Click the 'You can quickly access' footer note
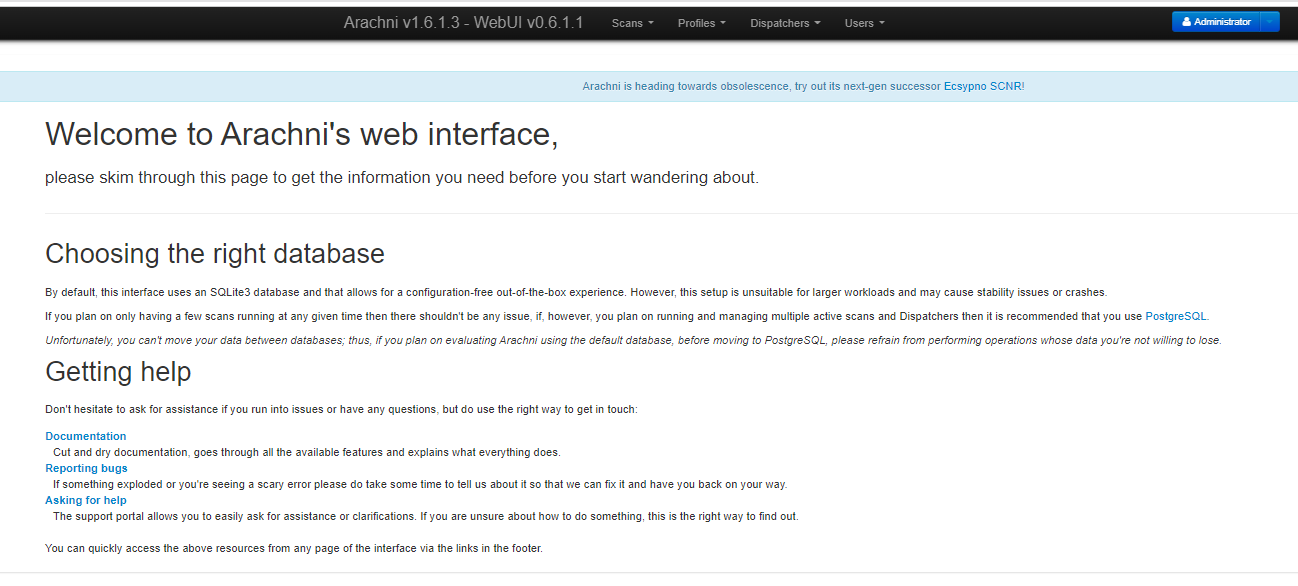 pyautogui.click(x=294, y=548)
